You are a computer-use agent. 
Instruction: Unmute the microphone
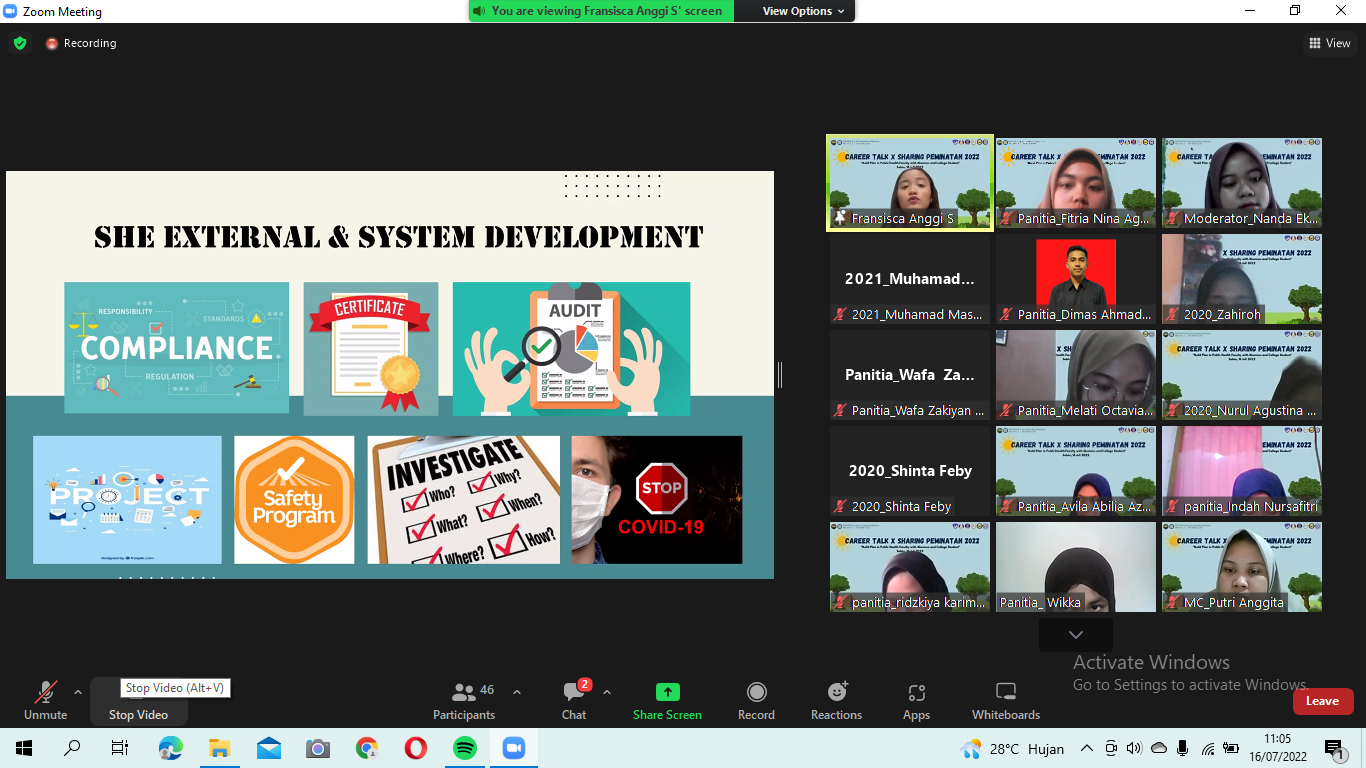(x=45, y=700)
